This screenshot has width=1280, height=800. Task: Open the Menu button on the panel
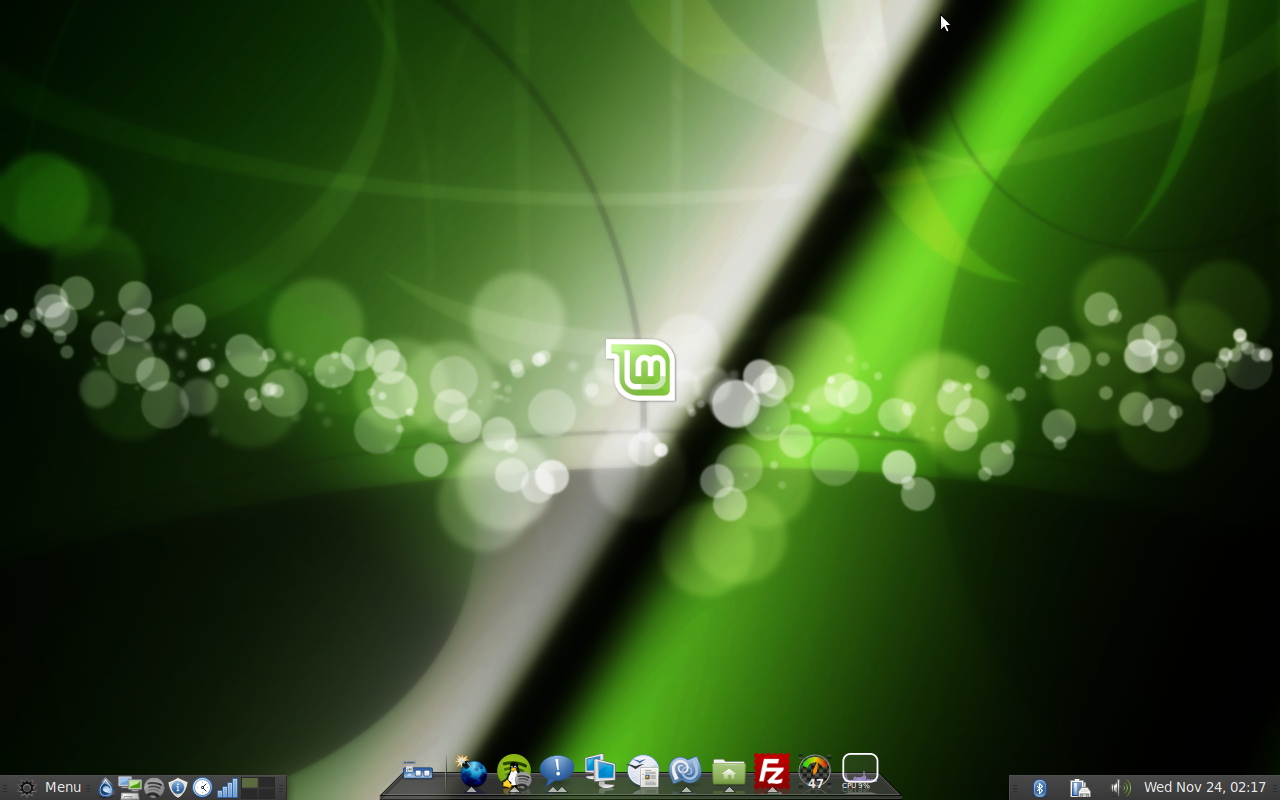50,787
